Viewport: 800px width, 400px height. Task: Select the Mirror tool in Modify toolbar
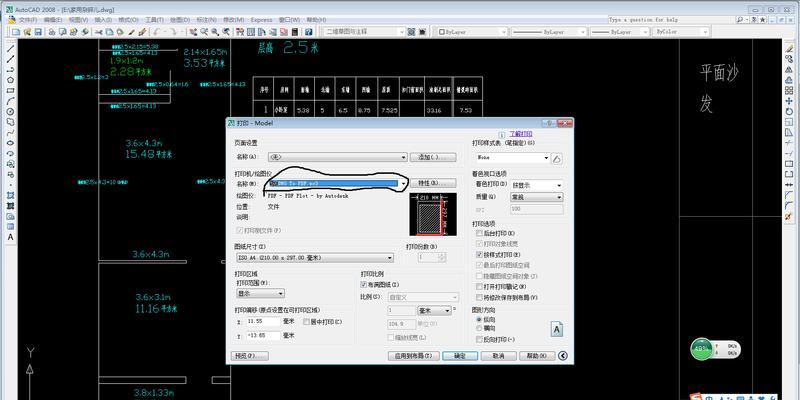789,69
